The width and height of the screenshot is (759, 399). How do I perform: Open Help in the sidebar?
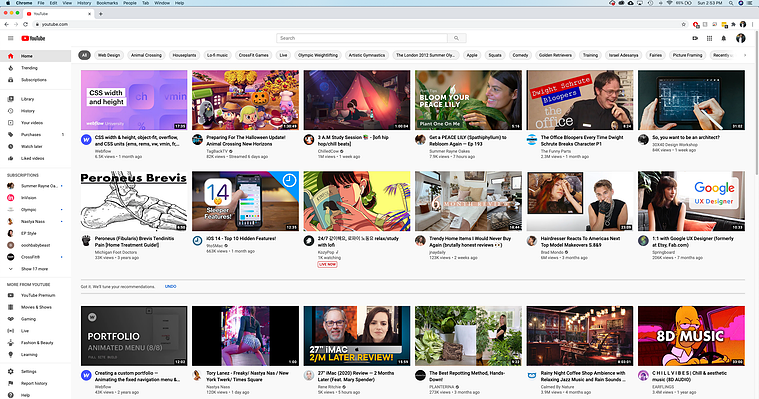click(35, 395)
